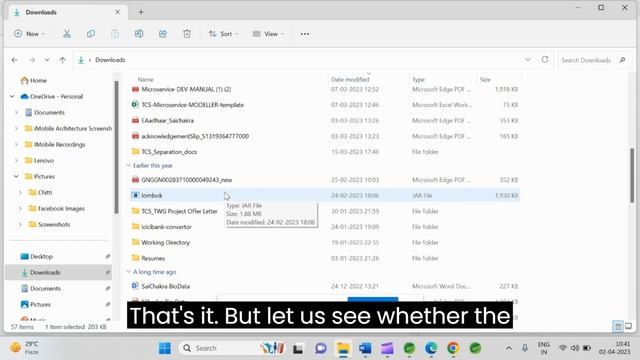Click the Cut scissors icon
The image size is (640, 360).
67,34
